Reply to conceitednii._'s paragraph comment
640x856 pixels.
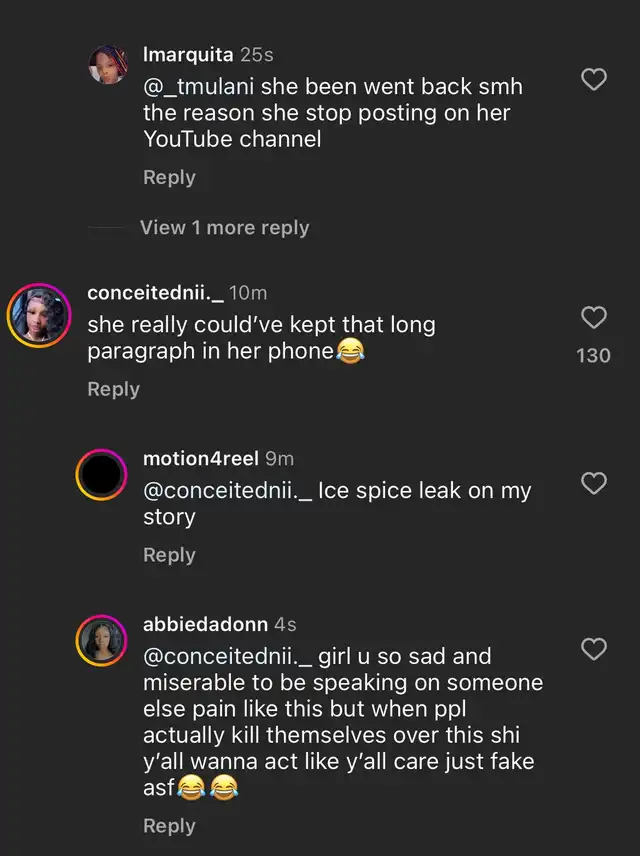click(x=113, y=389)
